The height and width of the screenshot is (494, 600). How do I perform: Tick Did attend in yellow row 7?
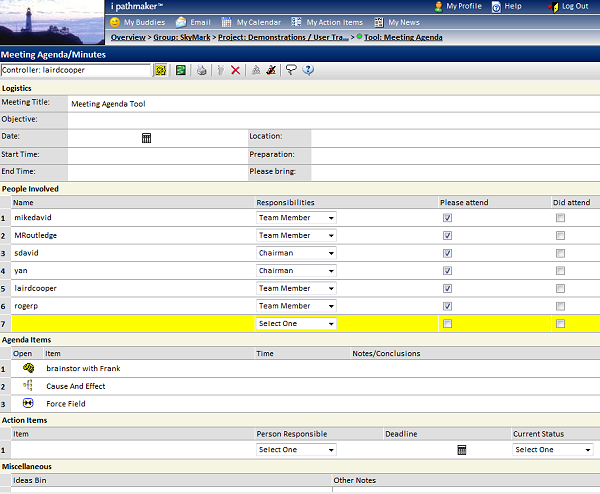560,324
